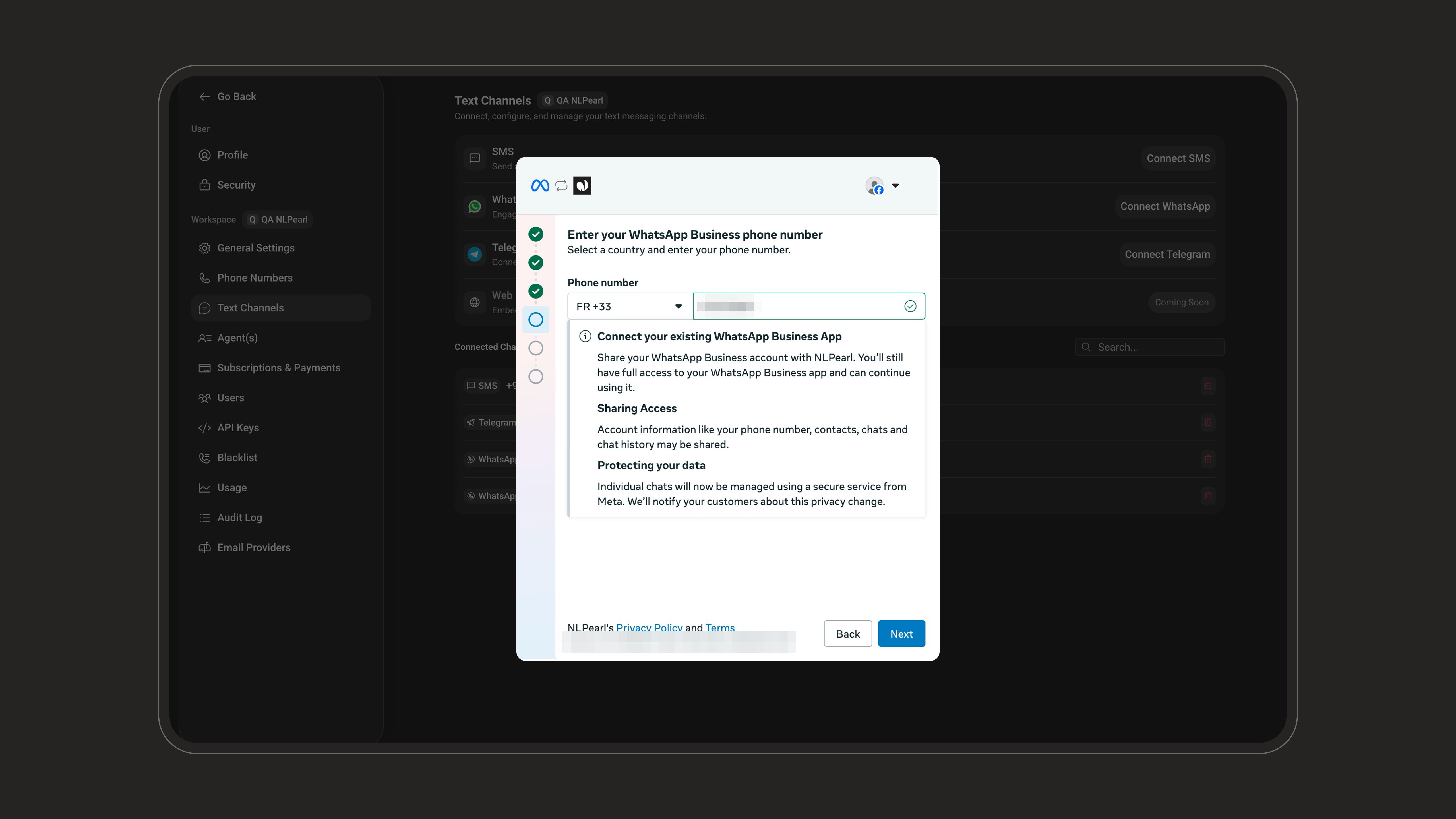Open General Settings in the sidebar
Viewport: 1456px width, 819px height.
point(280,248)
